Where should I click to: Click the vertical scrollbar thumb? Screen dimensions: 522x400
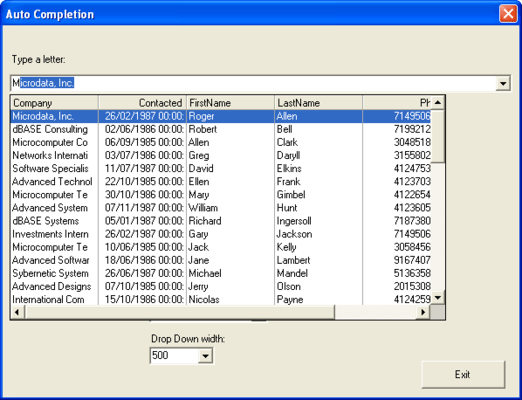[438, 136]
